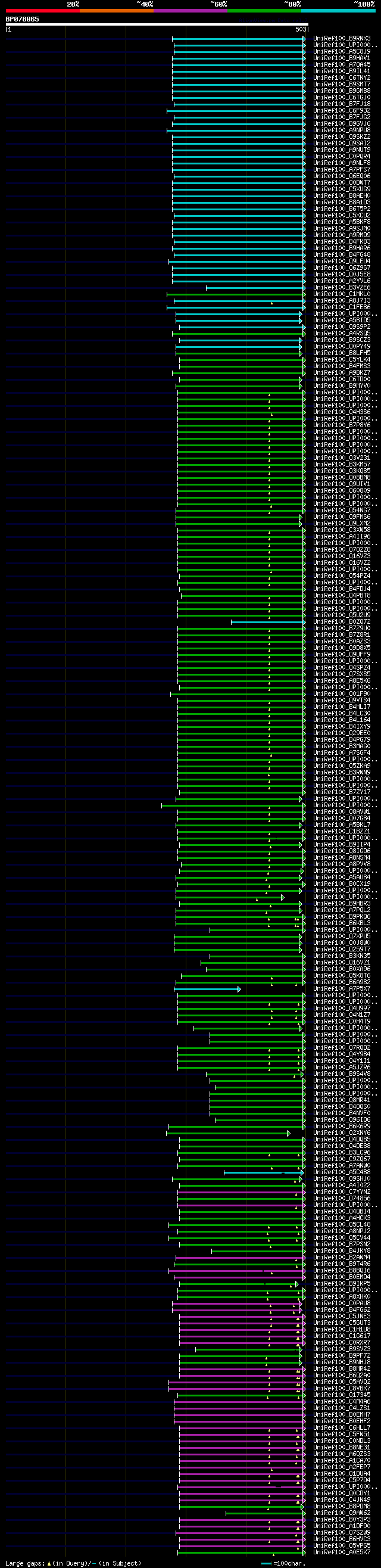Viewport: 381px width, 1568px height.
Task: Click label UniRef100_C0H4T9
Action: [342, 1022]
